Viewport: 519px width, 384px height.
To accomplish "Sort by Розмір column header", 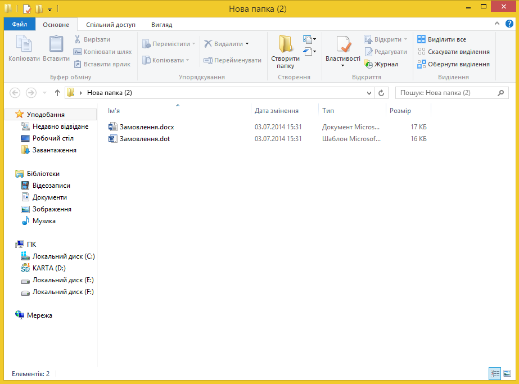I will tap(400, 111).
